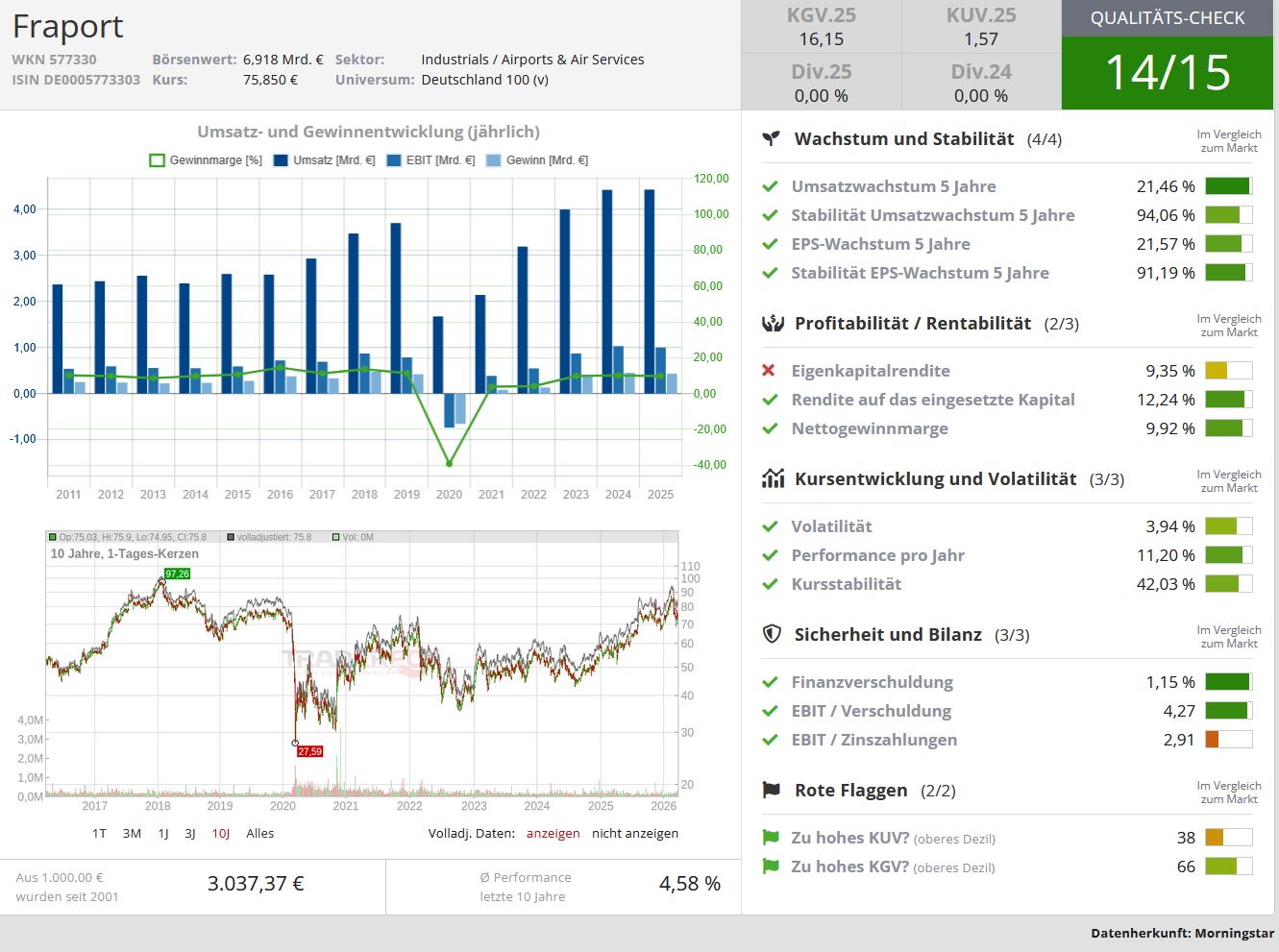The height and width of the screenshot is (952, 1279).
Task: Click the green flag beside Zu hohes KUV
Action: click(770, 838)
